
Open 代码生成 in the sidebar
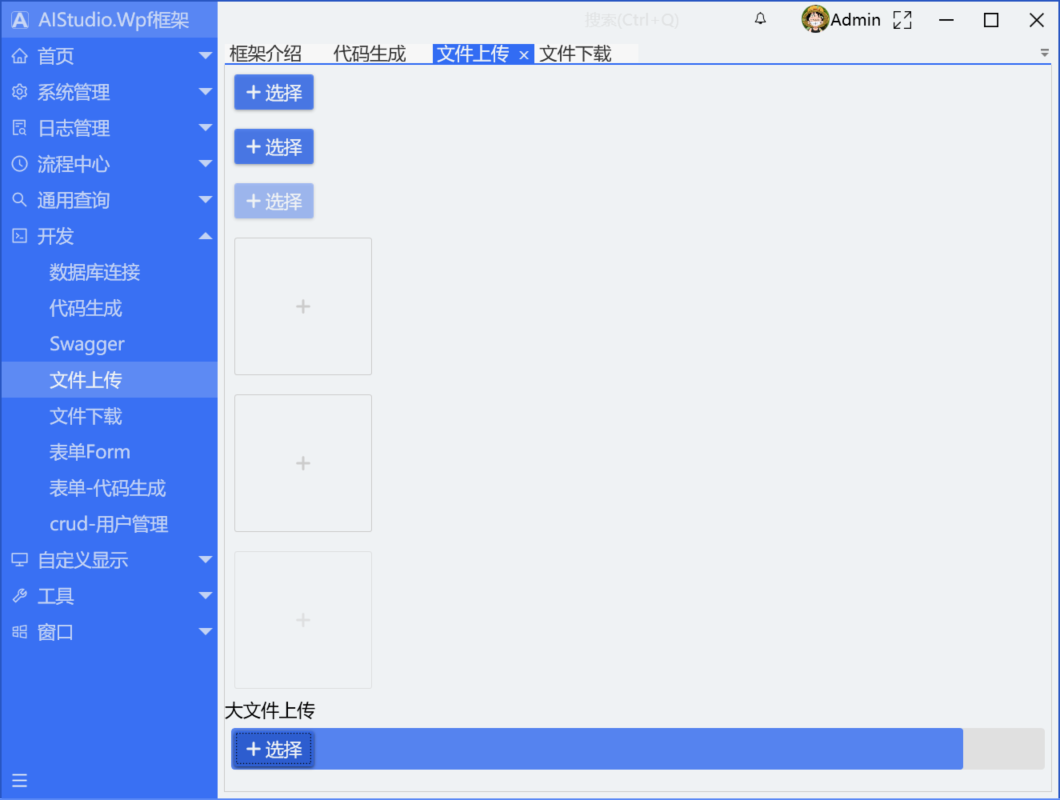tap(85, 308)
